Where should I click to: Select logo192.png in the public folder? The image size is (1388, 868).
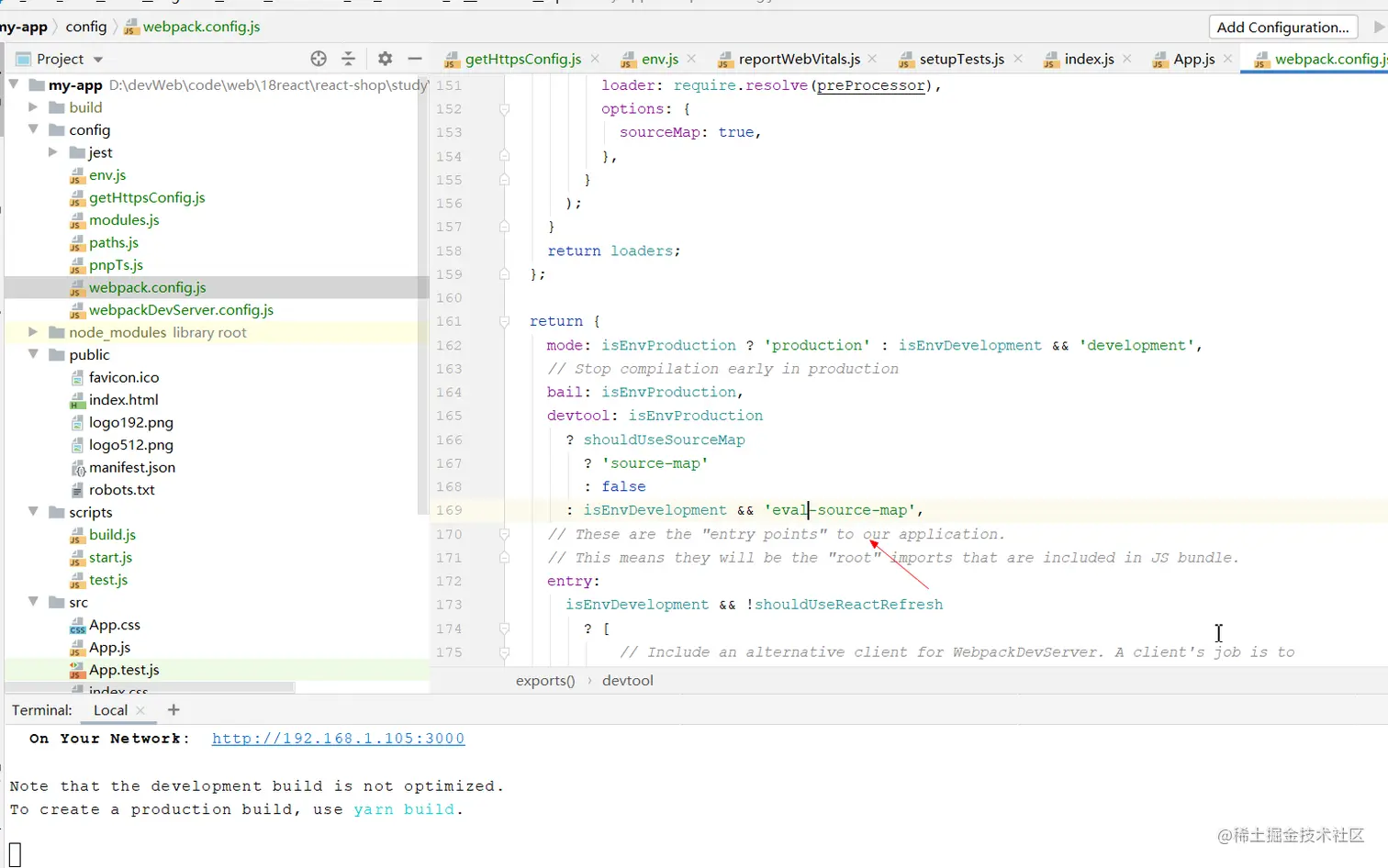coord(131,422)
